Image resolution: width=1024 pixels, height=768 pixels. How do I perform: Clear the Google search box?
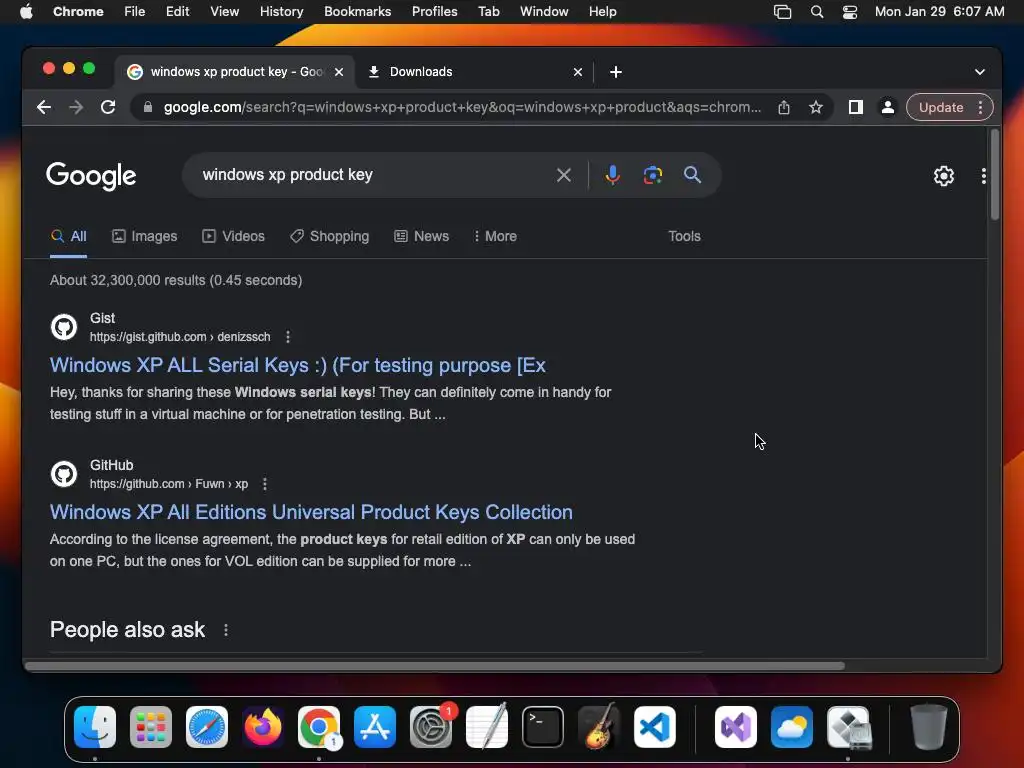564,175
